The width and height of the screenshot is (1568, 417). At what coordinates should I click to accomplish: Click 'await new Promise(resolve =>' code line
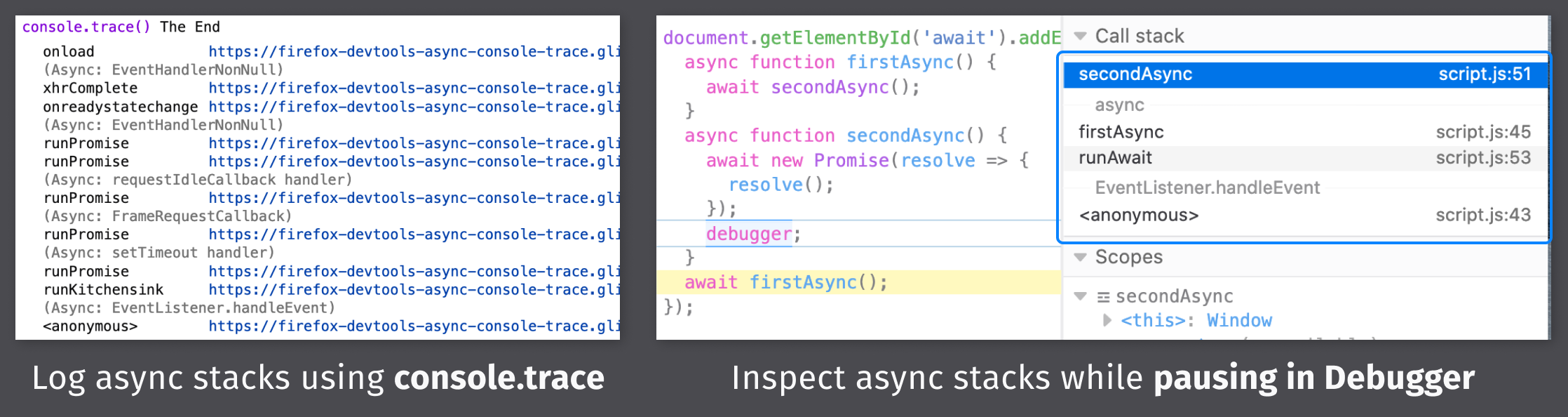click(867, 161)
